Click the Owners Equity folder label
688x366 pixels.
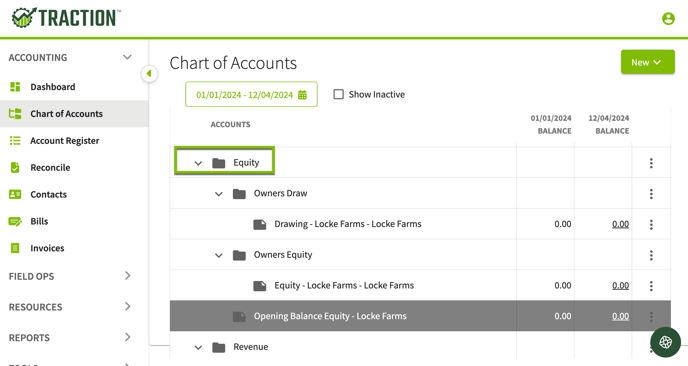click(x=283, y=255)
